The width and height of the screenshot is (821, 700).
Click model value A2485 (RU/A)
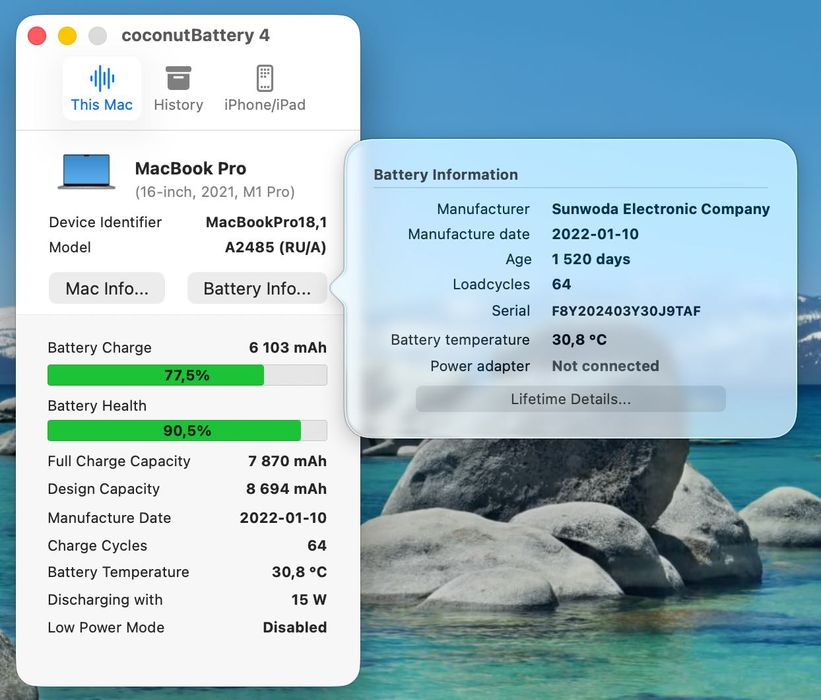275,247
